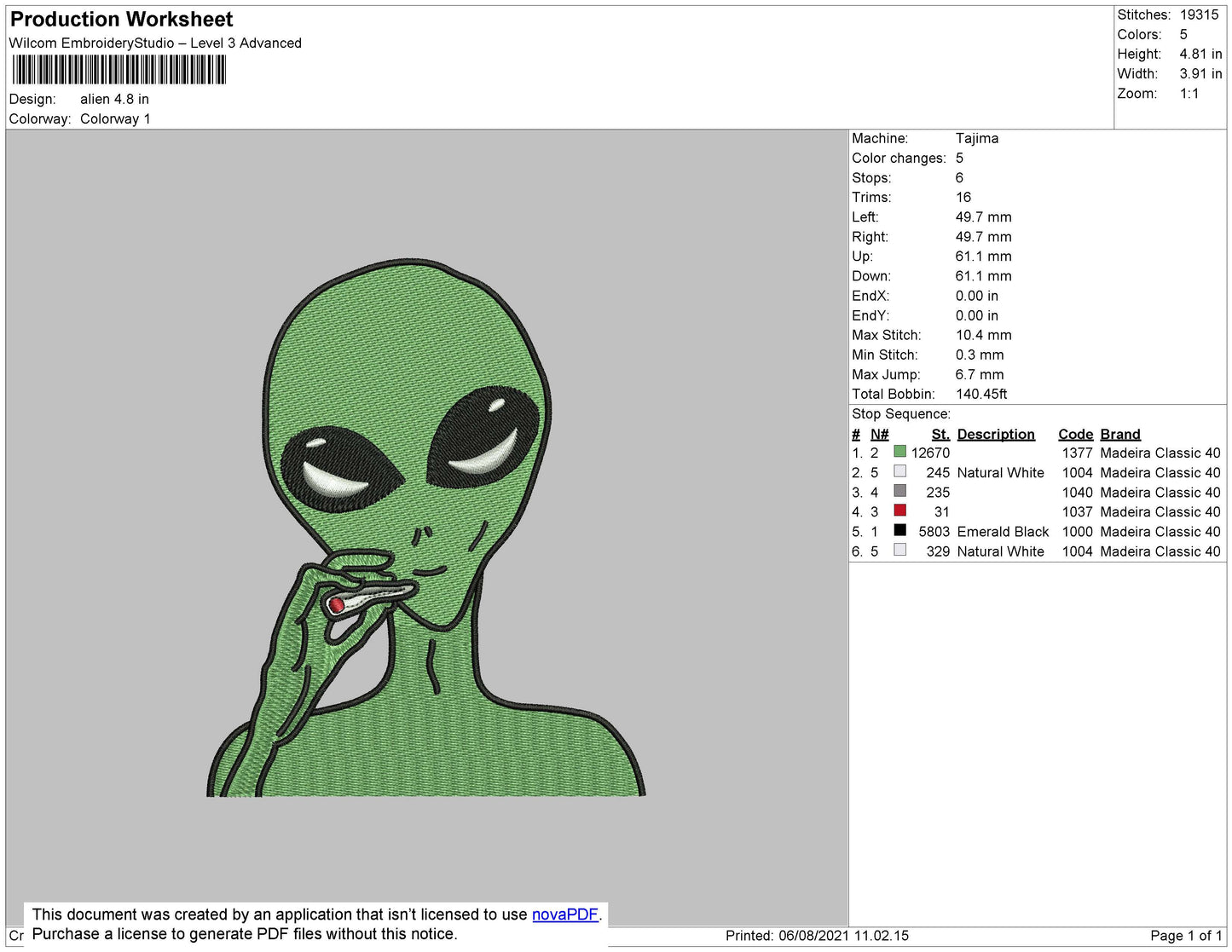Click the white swatch in stop row 2
The image size is (1232, 952).
coord(899,471)
